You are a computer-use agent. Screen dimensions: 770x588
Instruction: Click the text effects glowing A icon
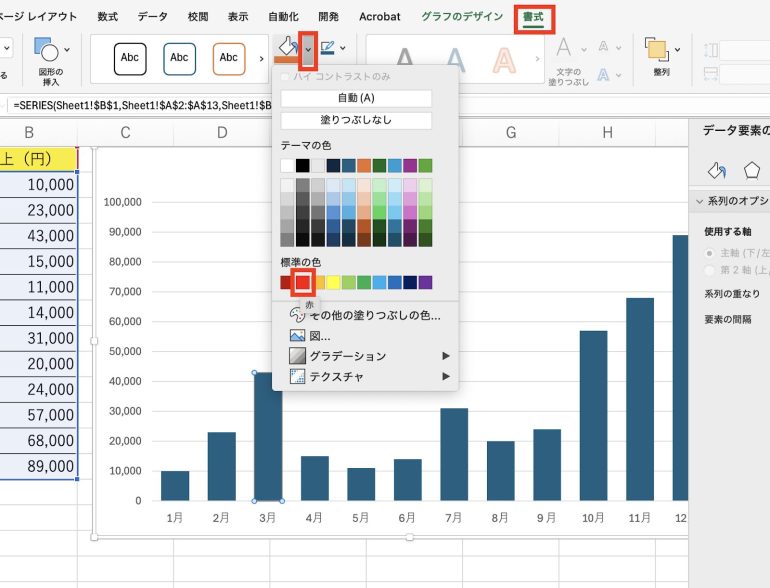click(604, 75)
